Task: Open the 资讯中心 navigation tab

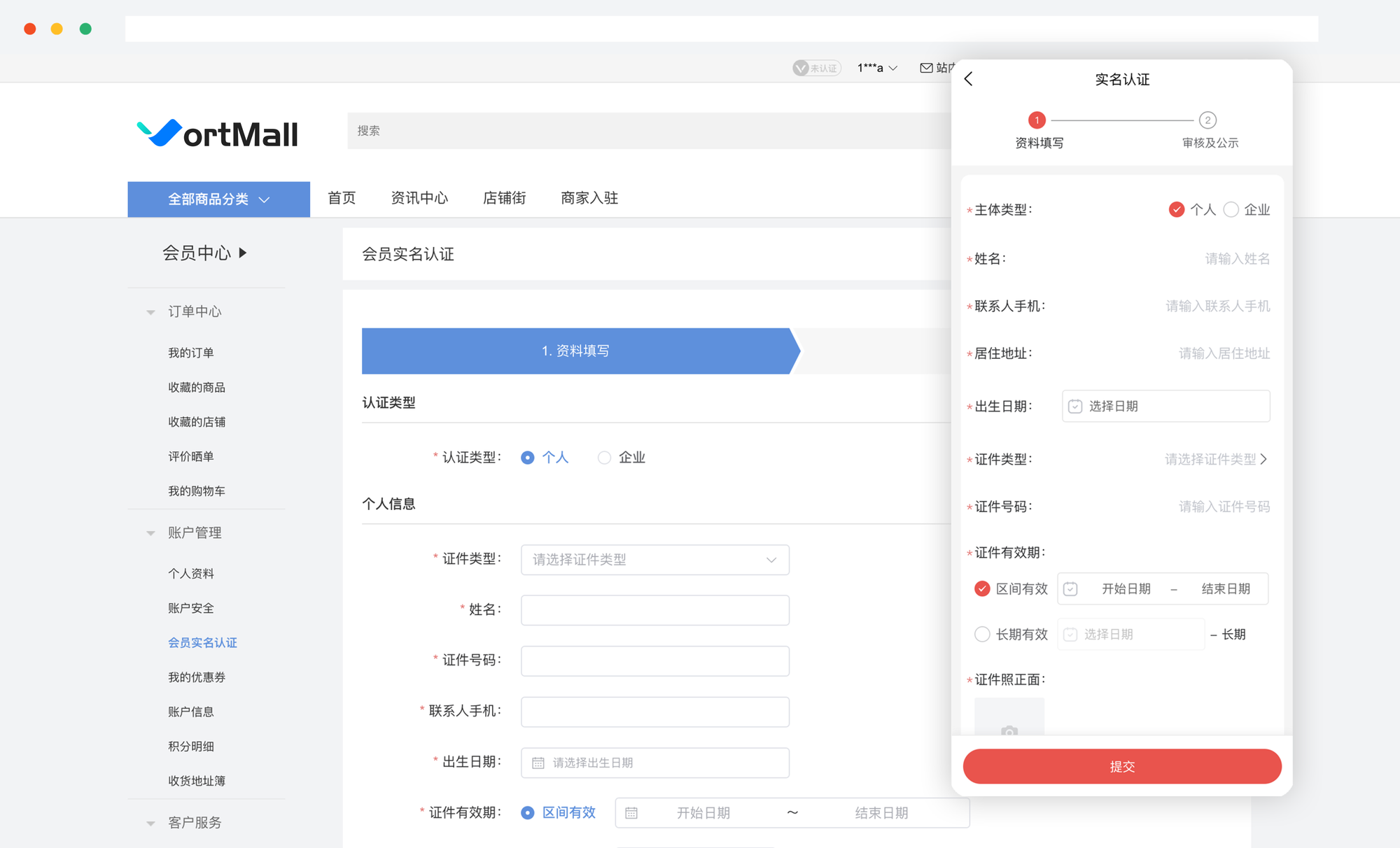Action: [419, 198]
